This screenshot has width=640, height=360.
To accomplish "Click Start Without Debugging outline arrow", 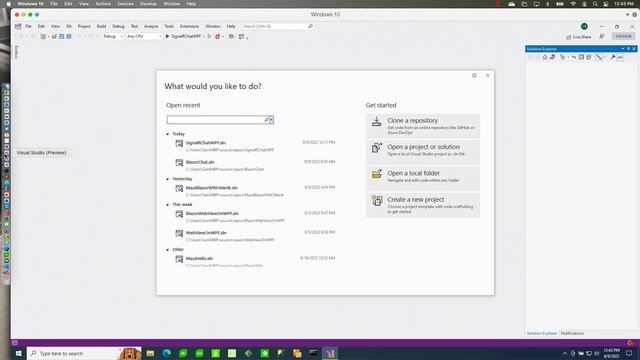I will (209, 36).
